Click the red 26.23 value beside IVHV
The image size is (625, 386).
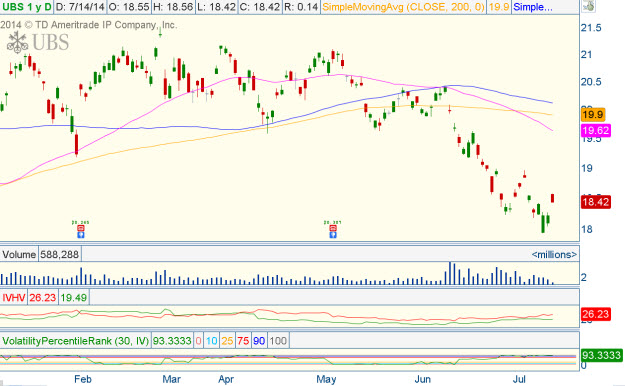(43, 297)
